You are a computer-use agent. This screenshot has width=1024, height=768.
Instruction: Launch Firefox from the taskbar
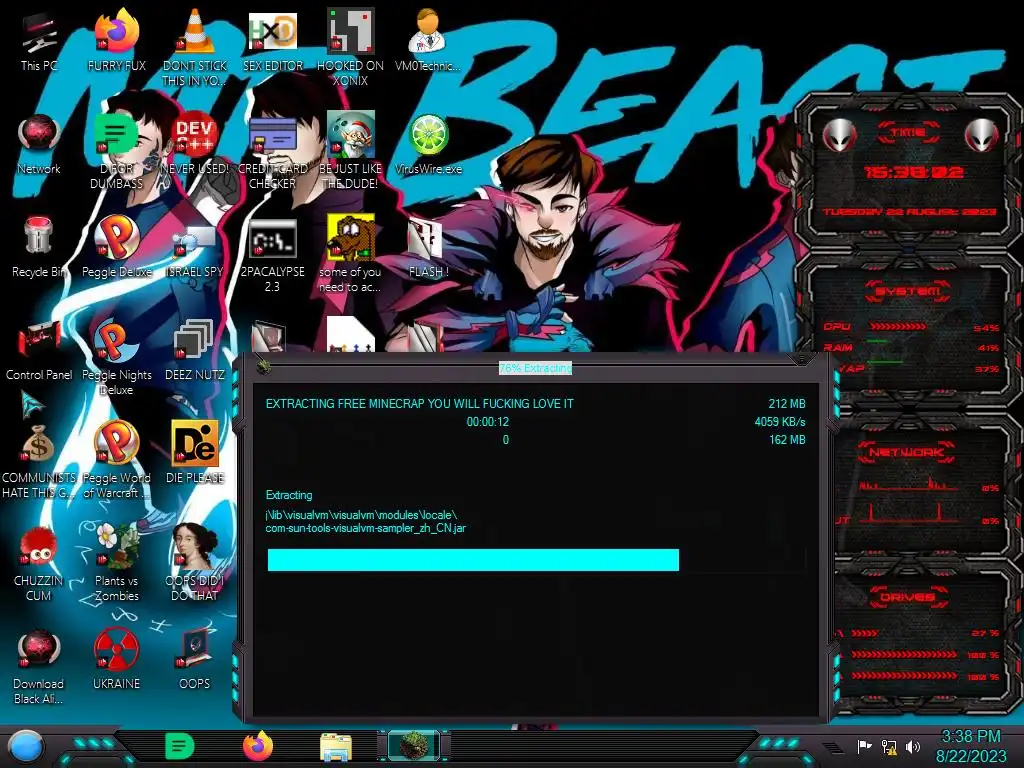258,746
